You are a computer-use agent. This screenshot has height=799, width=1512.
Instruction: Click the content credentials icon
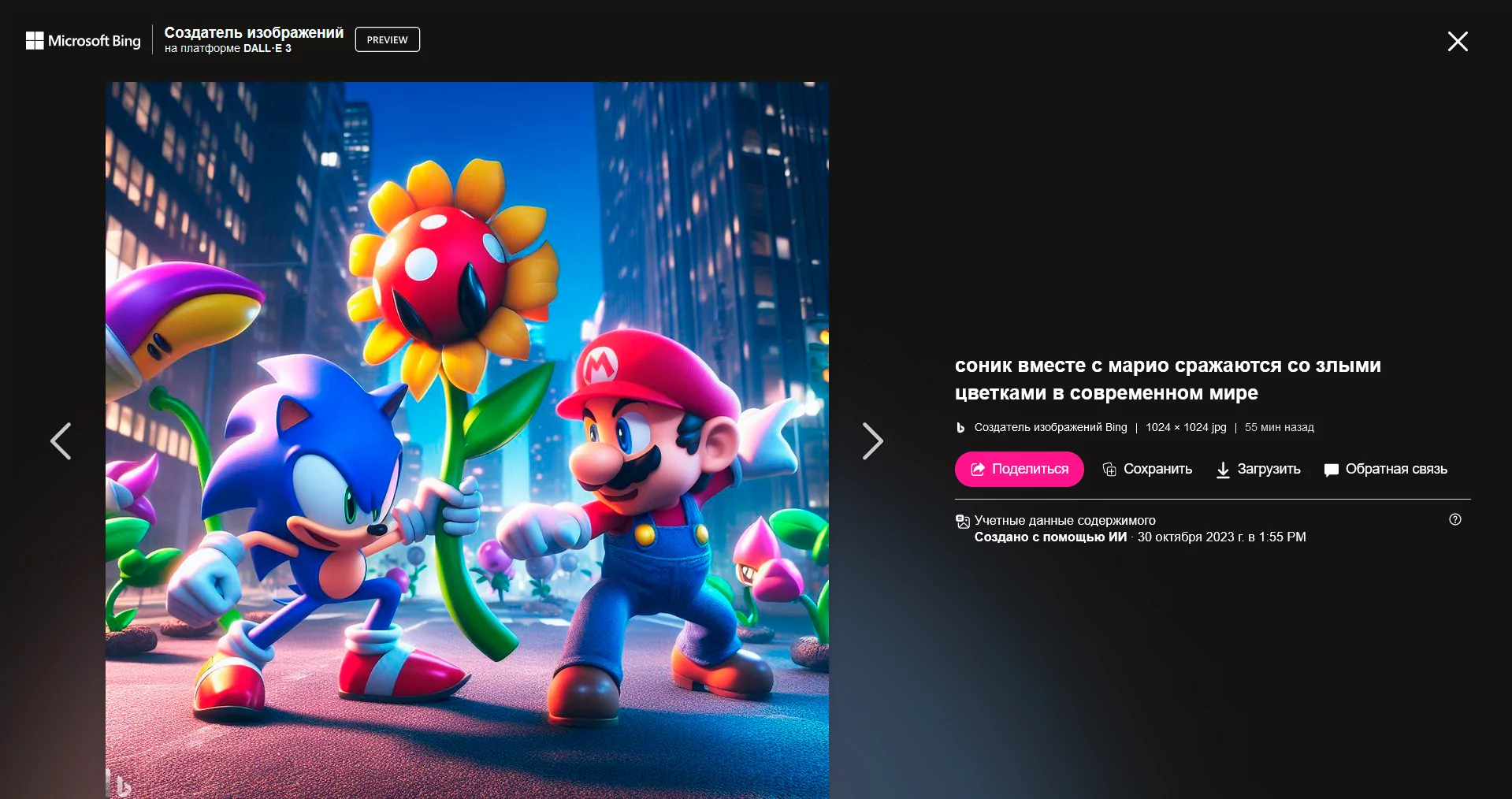point(962,521)
